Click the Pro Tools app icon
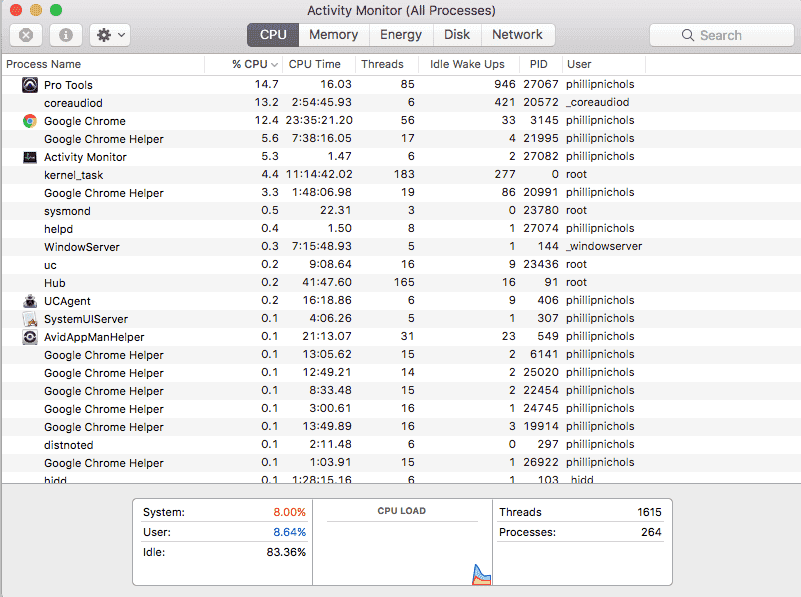The image size is (801, 597). (x=30, y=85)
